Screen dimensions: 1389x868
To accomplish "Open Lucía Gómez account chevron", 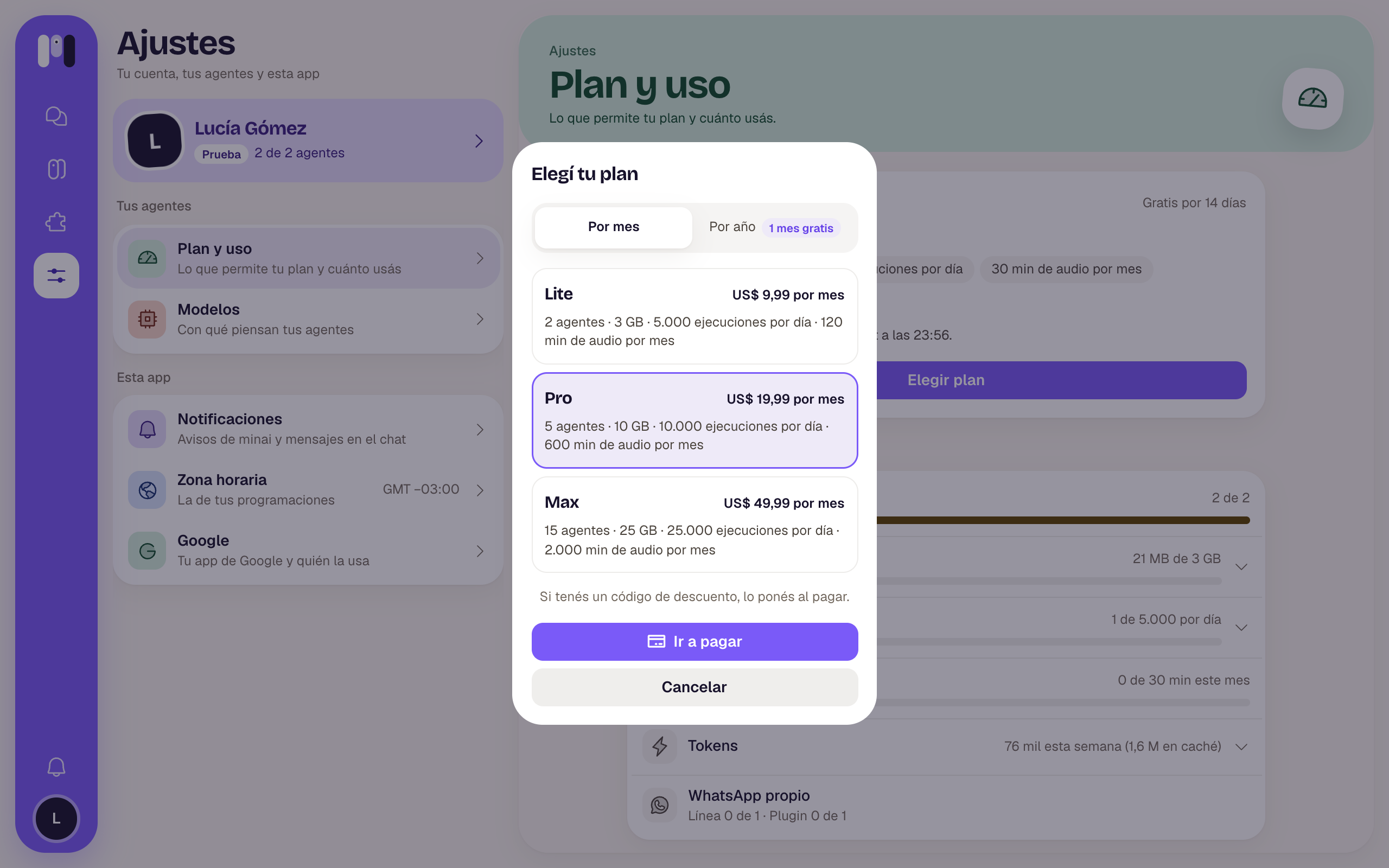I will point(479,141).
